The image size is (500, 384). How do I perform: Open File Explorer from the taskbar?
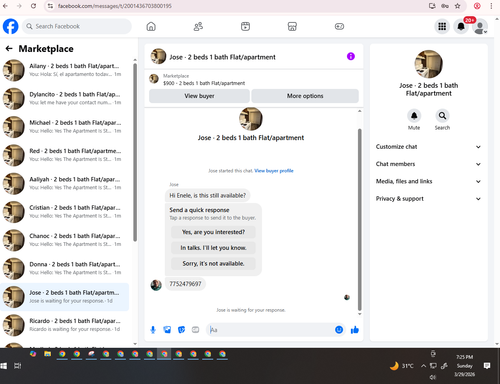[x=47, y=354]
